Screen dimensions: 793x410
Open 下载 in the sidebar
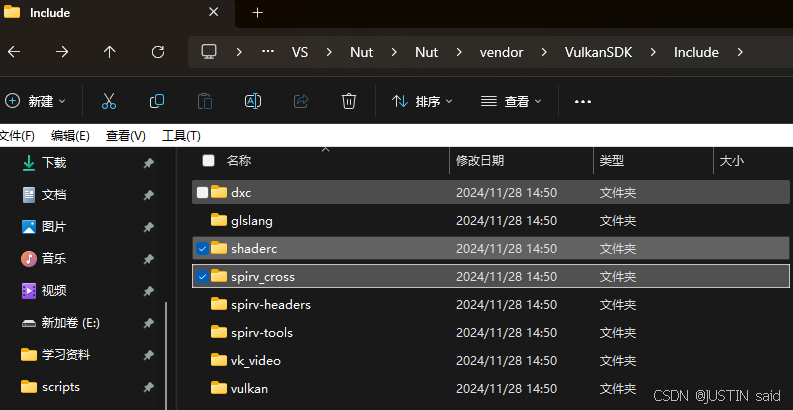point(54,163)
